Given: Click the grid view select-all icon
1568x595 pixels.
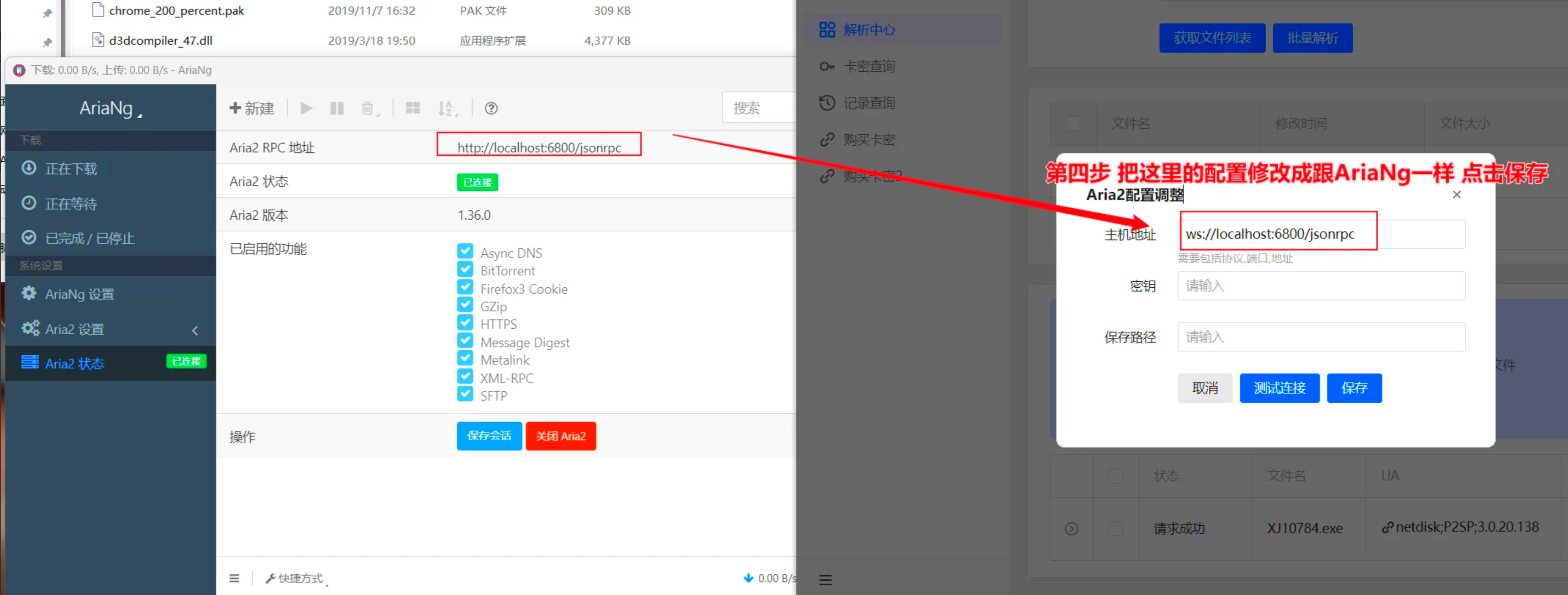Looking at the screenshot, I should tap(413, 108).
